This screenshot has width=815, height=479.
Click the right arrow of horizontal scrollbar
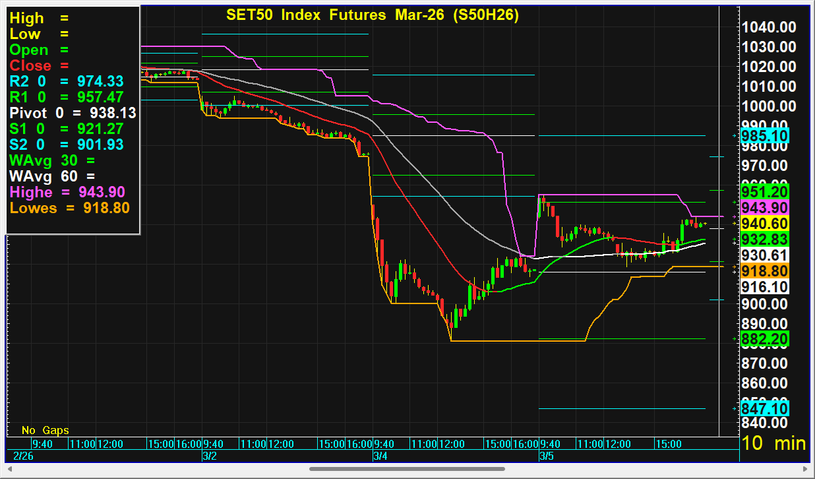click(x=806, y=468)
